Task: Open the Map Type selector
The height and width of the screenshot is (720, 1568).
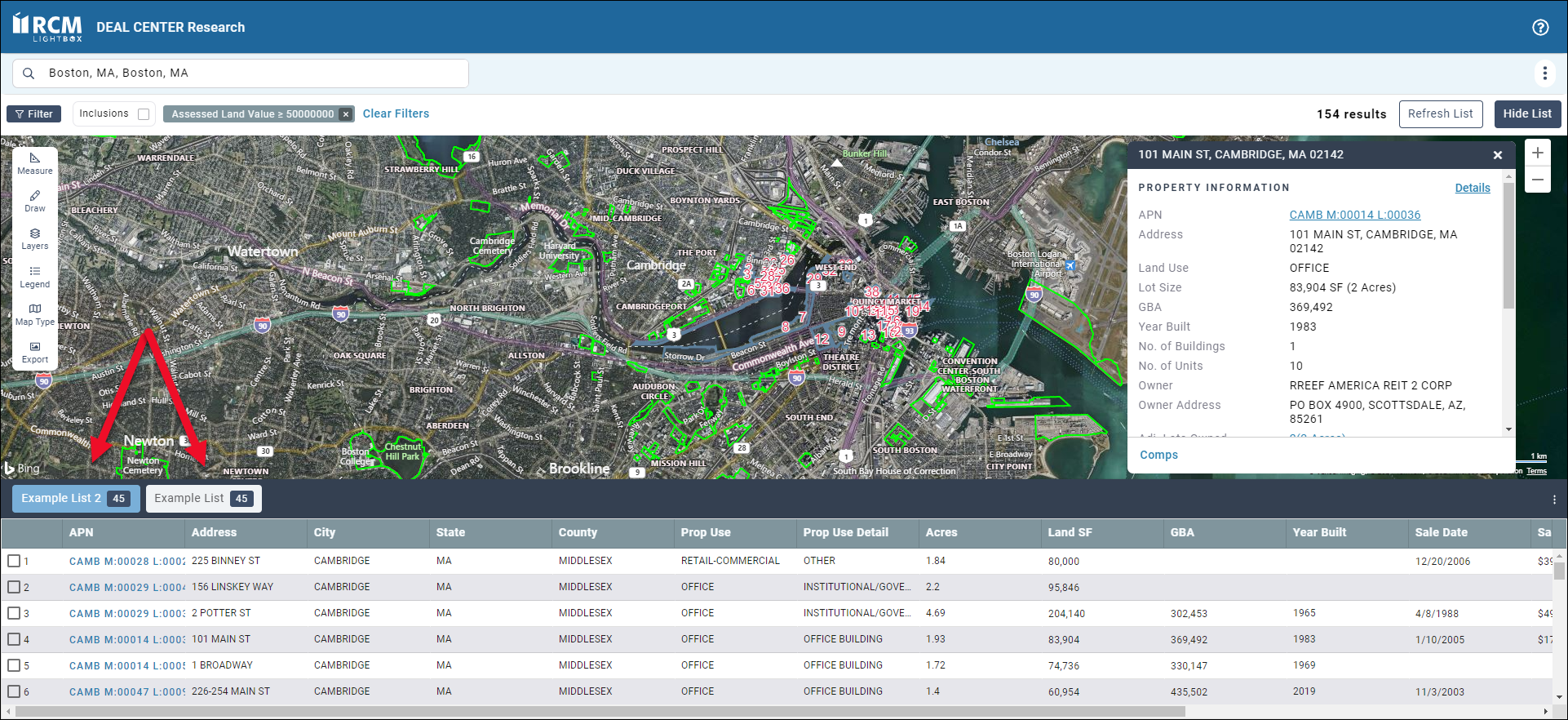Action: coord(35,314)
